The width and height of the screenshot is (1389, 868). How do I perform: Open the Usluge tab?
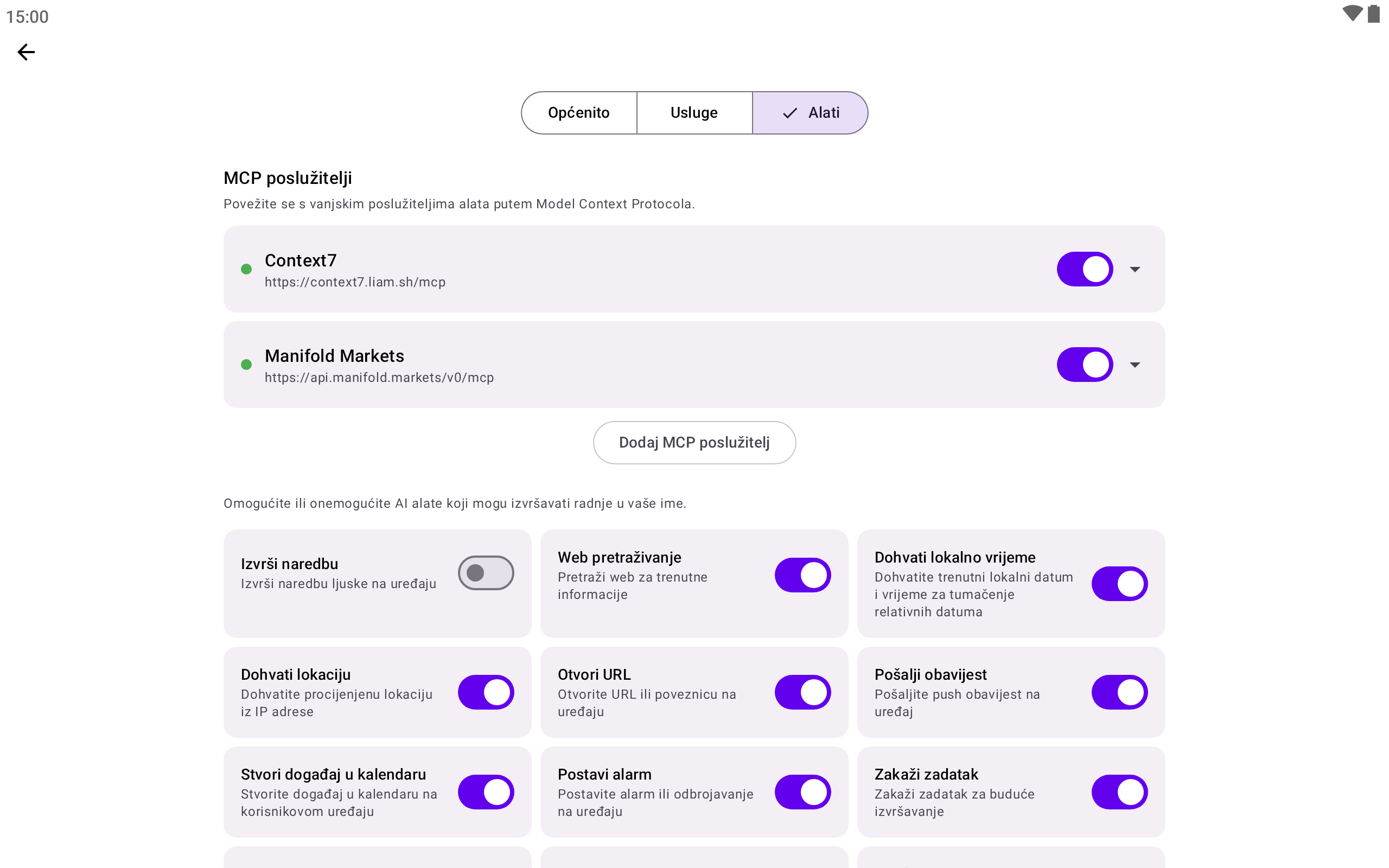[x=694, y=113]
